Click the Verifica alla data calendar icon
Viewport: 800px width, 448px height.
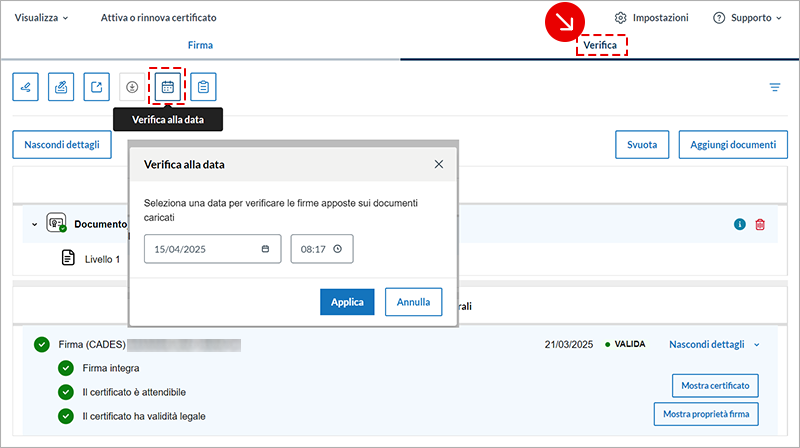tap(167, 87)
